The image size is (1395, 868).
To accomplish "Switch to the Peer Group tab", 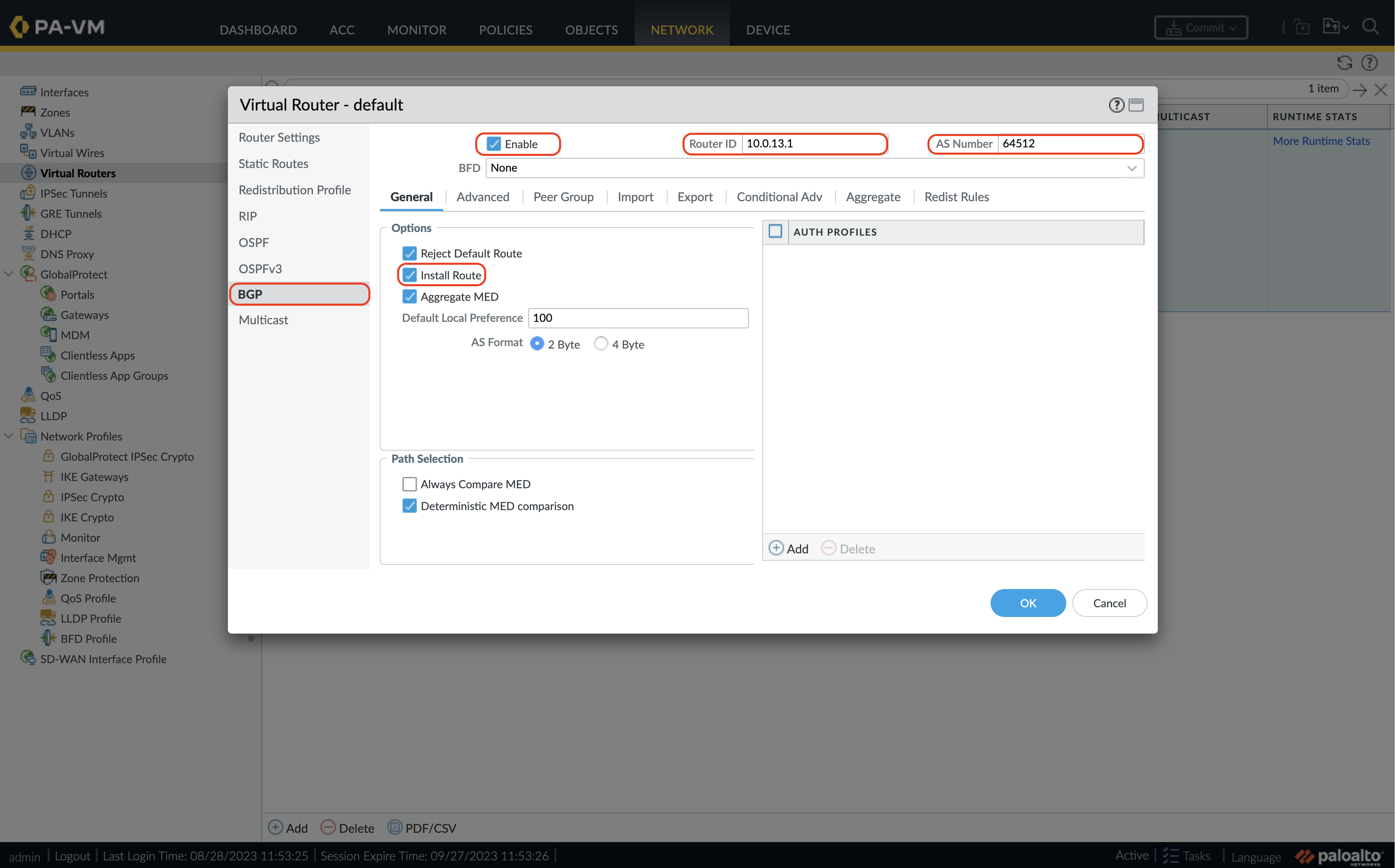I will click(563, 197).
